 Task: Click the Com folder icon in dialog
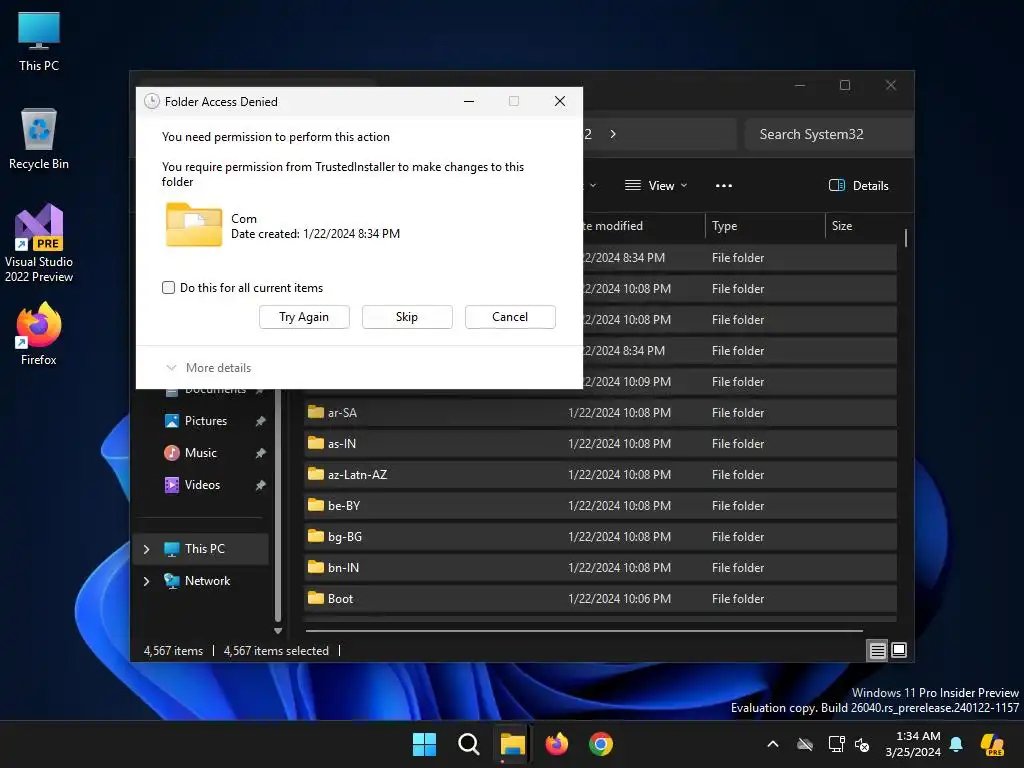[x=193, y=225]
